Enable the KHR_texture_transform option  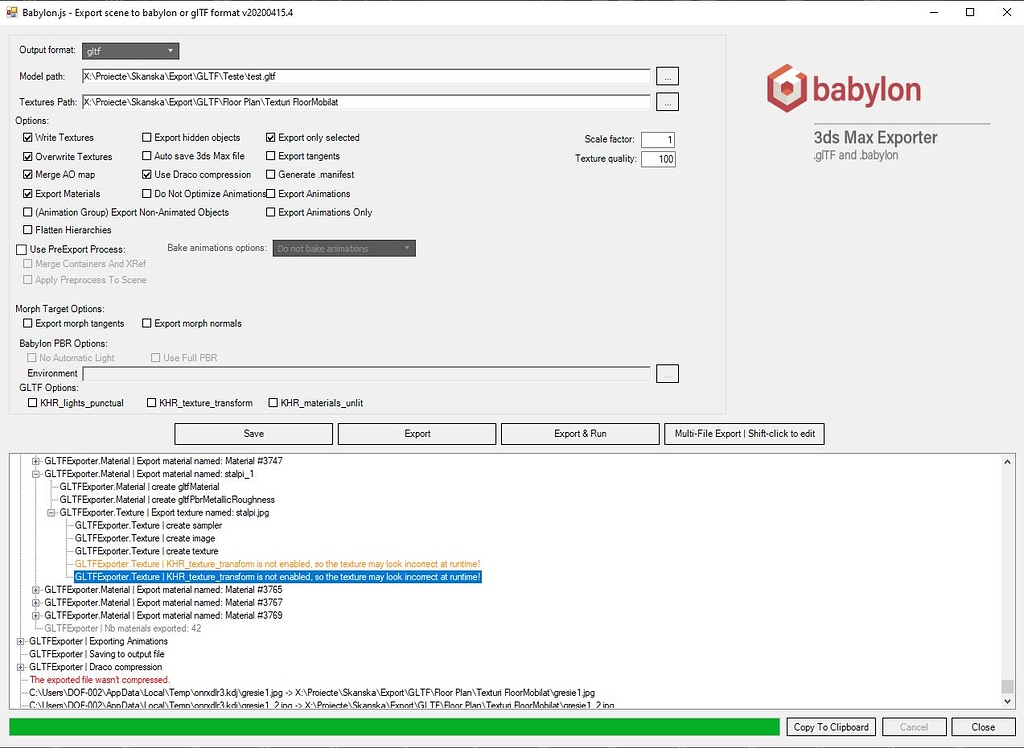(x=151, y=403)
